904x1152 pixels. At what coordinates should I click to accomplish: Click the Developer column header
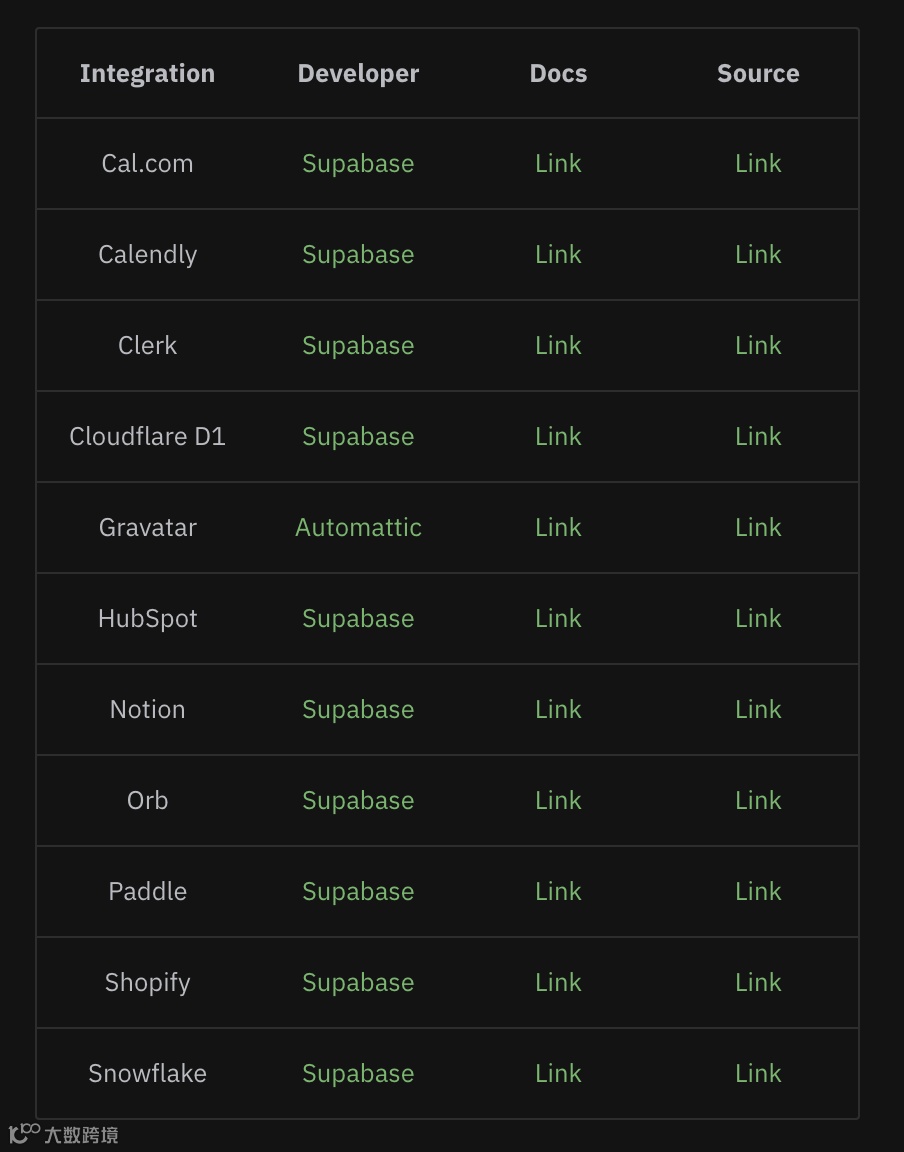358,74
